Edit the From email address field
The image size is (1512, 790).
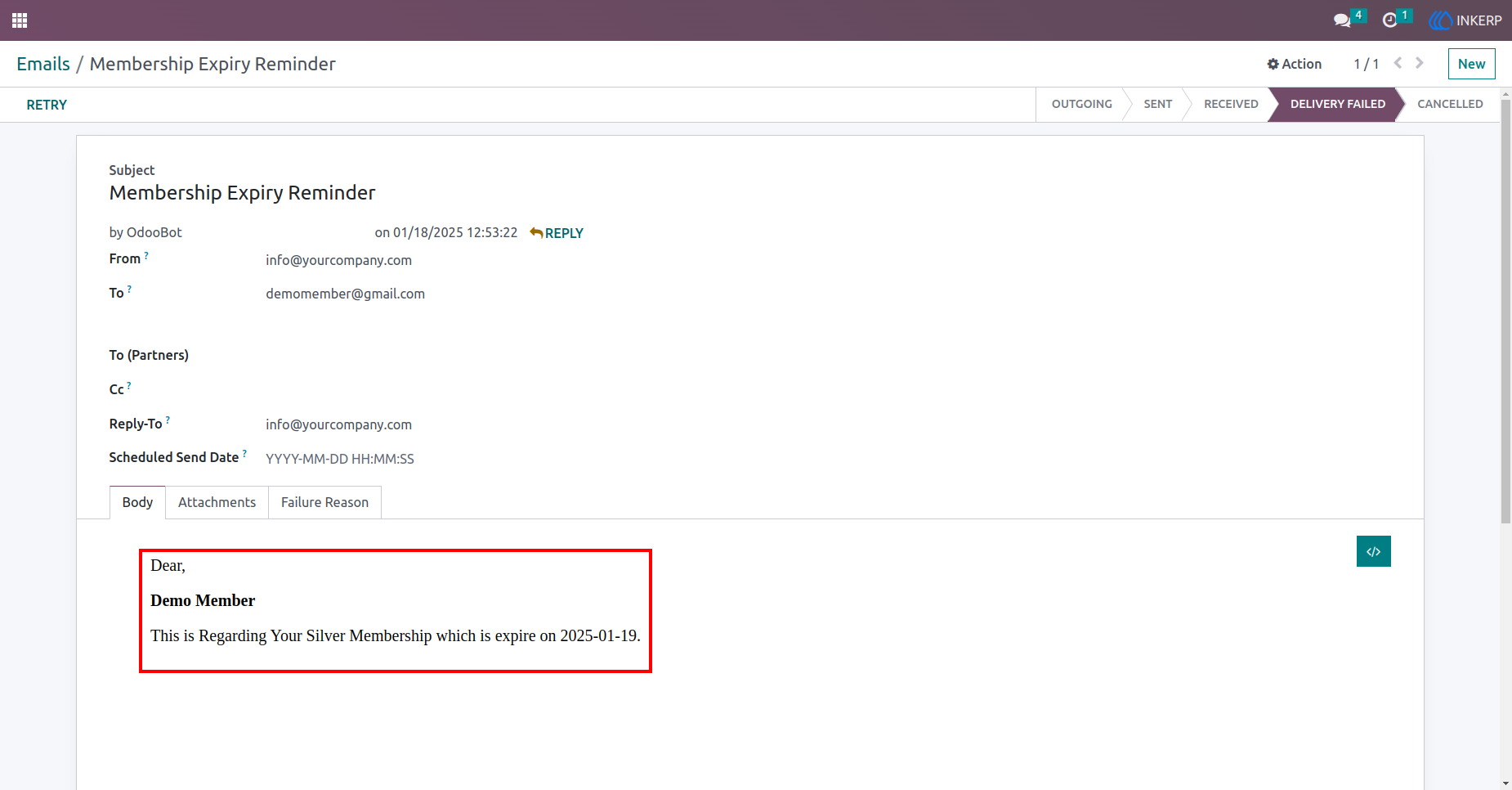pyautogui.click(x=338, y=260)
